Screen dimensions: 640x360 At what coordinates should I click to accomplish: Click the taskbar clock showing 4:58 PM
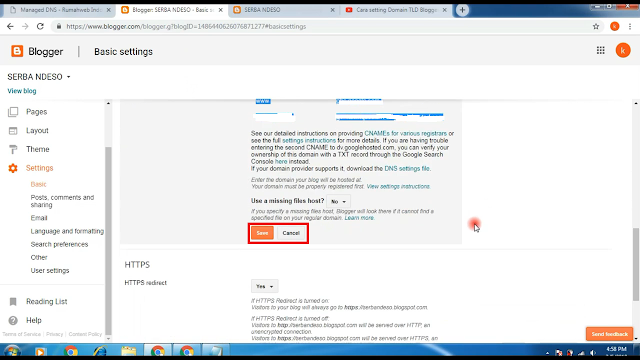(616, 349)
